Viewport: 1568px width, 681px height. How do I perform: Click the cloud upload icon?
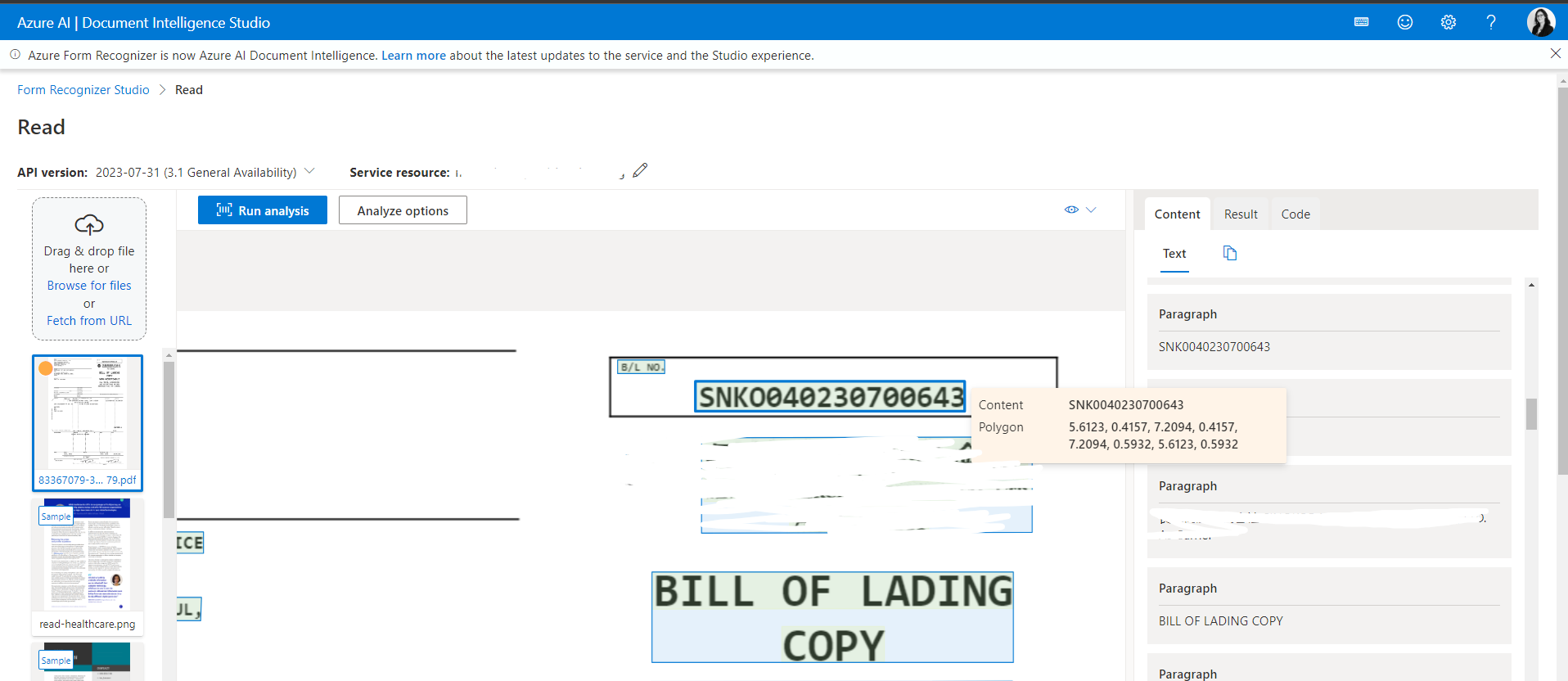[x=89, y=224]
